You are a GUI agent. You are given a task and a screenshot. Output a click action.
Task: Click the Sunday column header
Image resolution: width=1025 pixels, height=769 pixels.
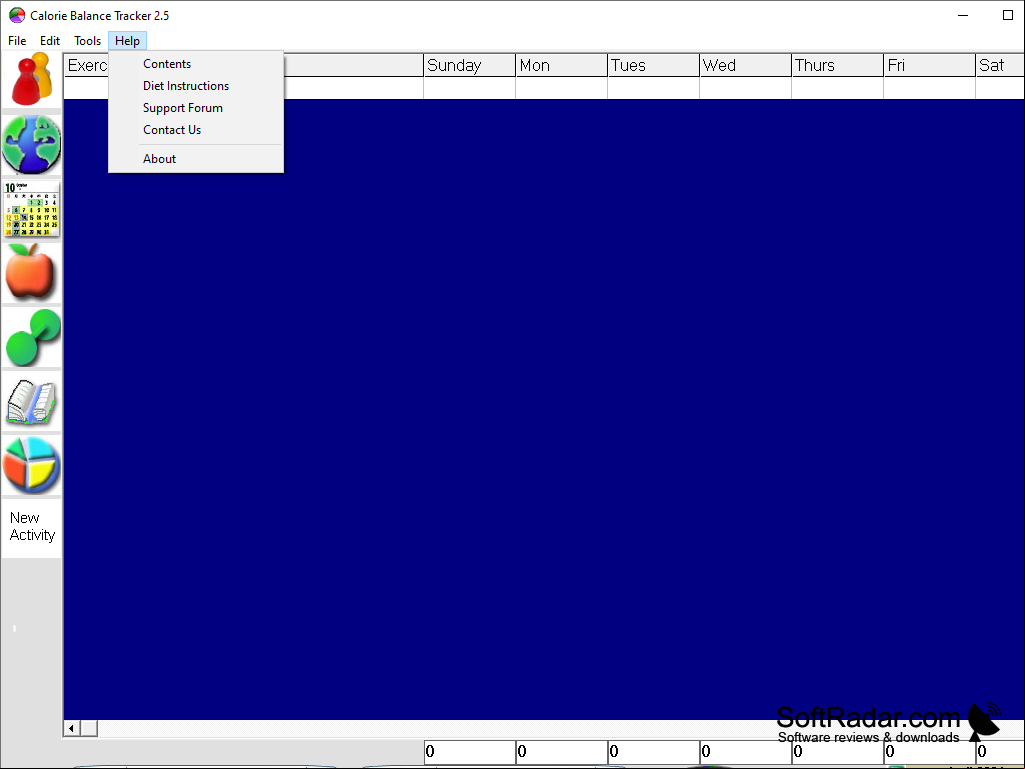click(x=469, y=65)
